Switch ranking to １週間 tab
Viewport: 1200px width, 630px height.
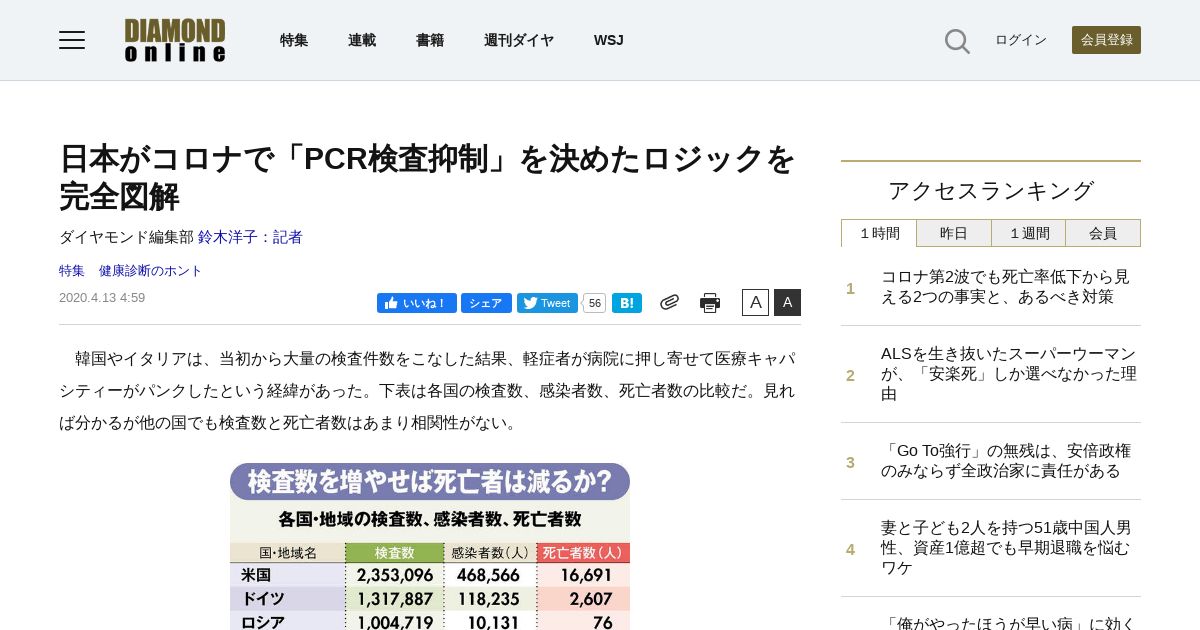point(1028,233)
